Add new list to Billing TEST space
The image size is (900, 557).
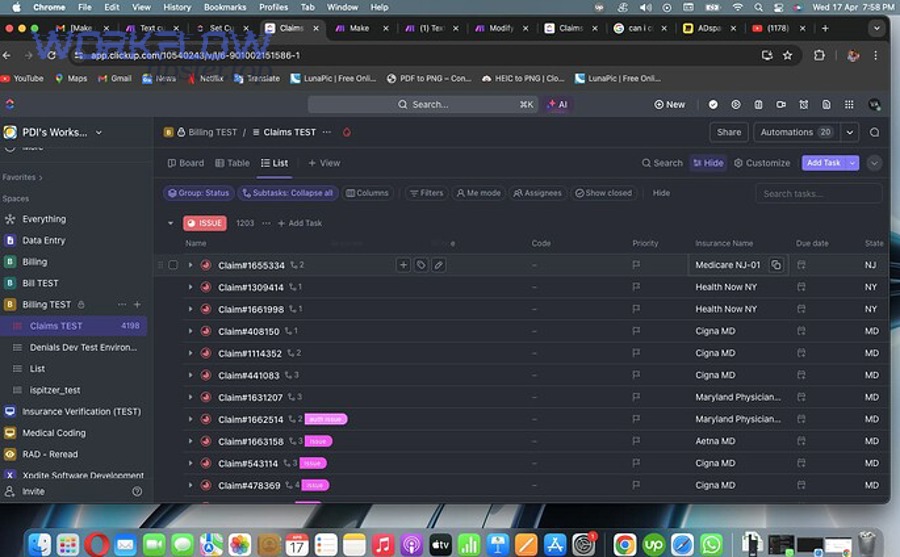[x=137, y=304]
